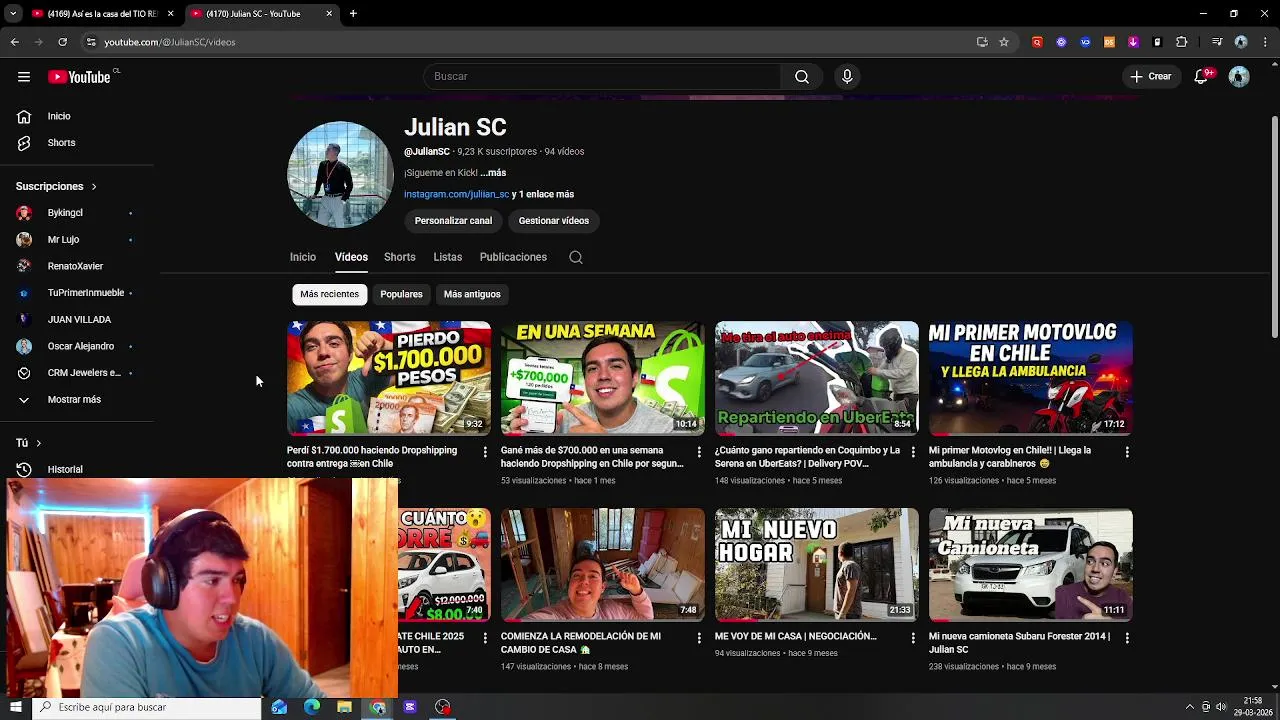
Task: Open options for the Gané más de $700.000 video
Action: pos(699,452)
